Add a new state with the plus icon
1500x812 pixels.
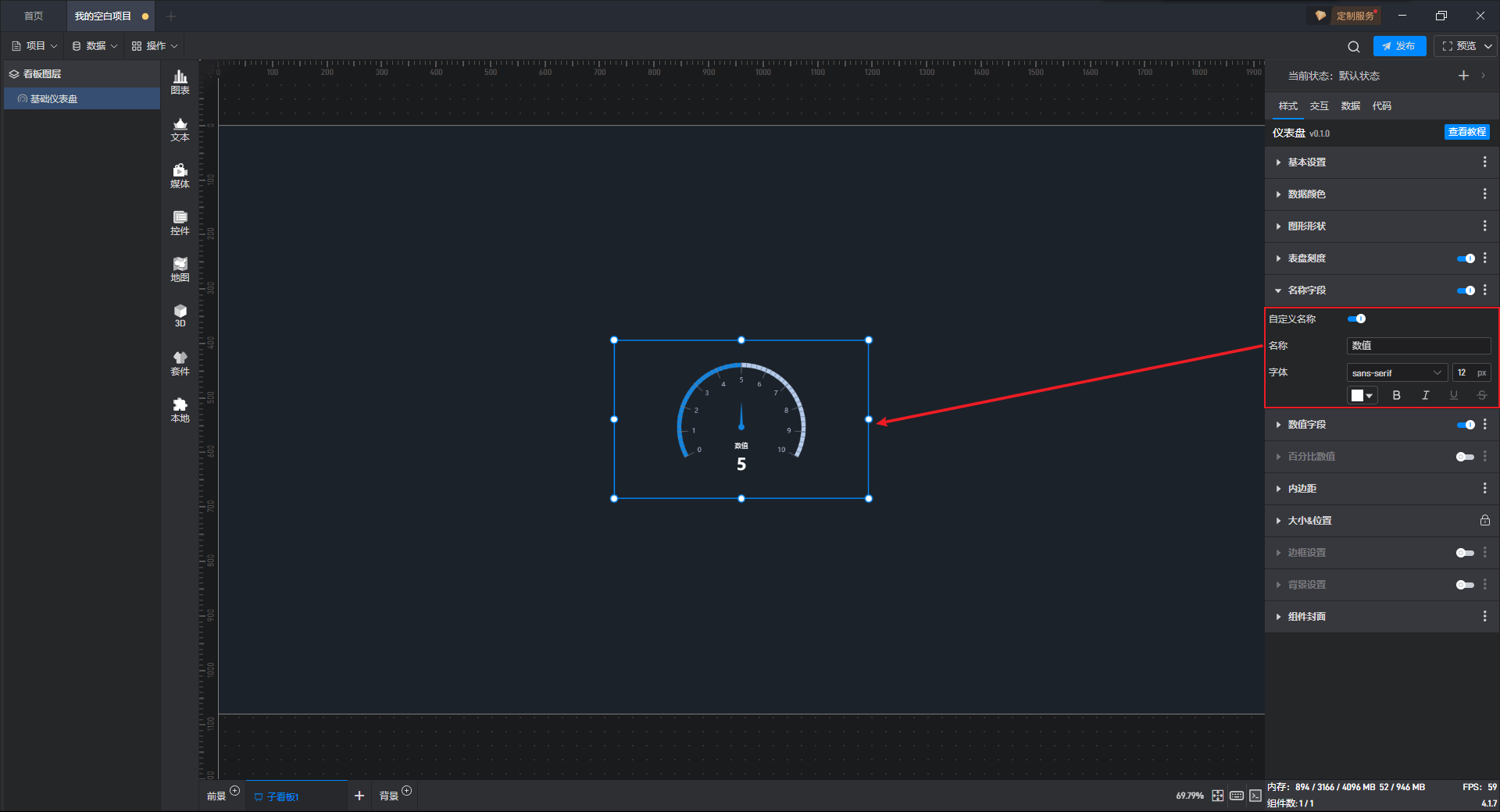[x=1463, y=76]
